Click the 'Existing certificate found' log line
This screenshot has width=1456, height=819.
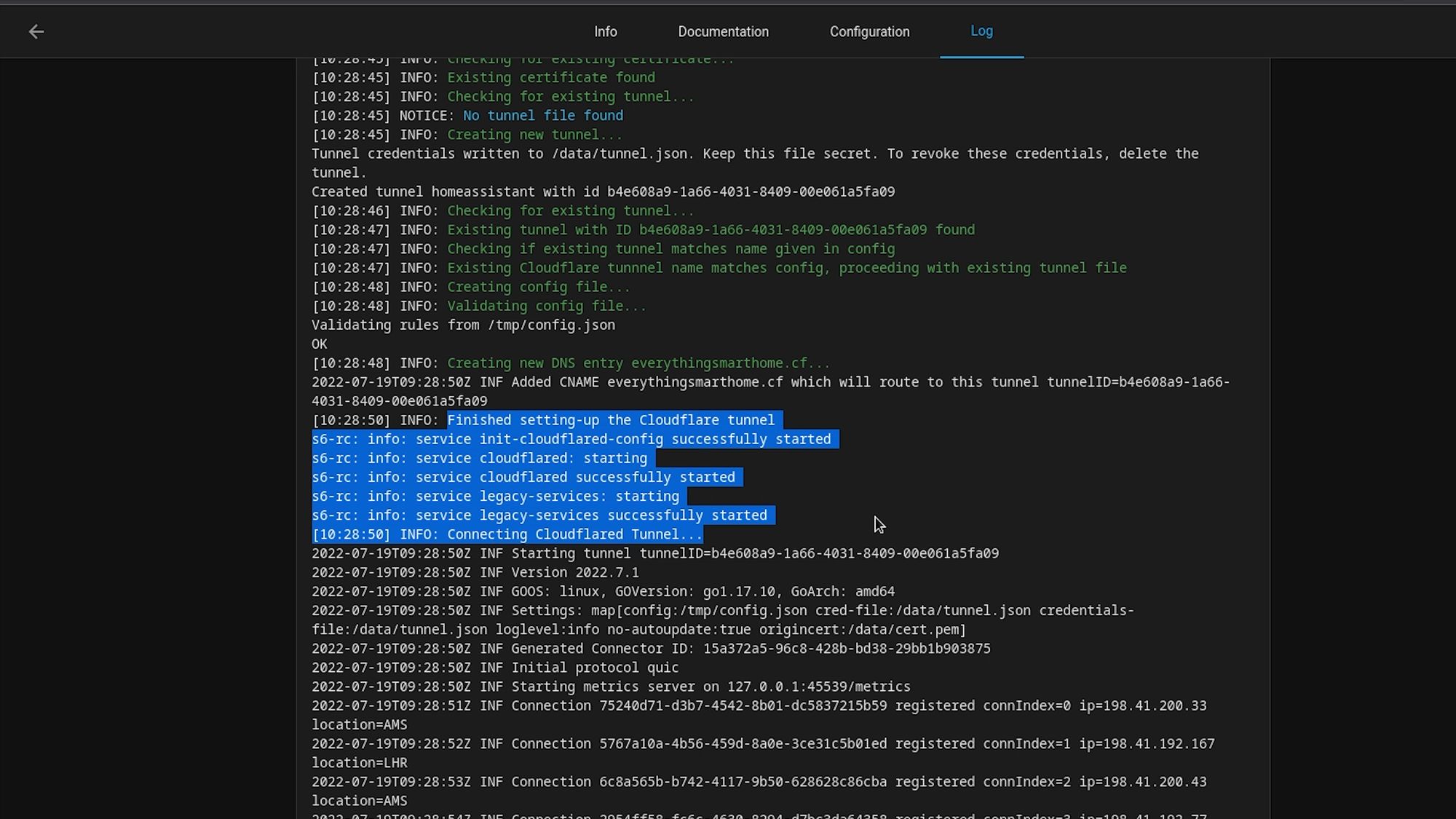pos(483,77)
